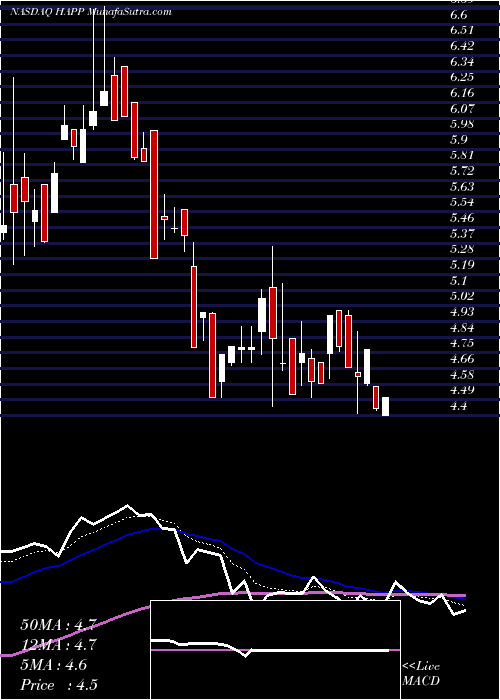Viewport: 500px width, 700px height.
Task: Click the 5.37 price axis label
Action: [462, 234]
